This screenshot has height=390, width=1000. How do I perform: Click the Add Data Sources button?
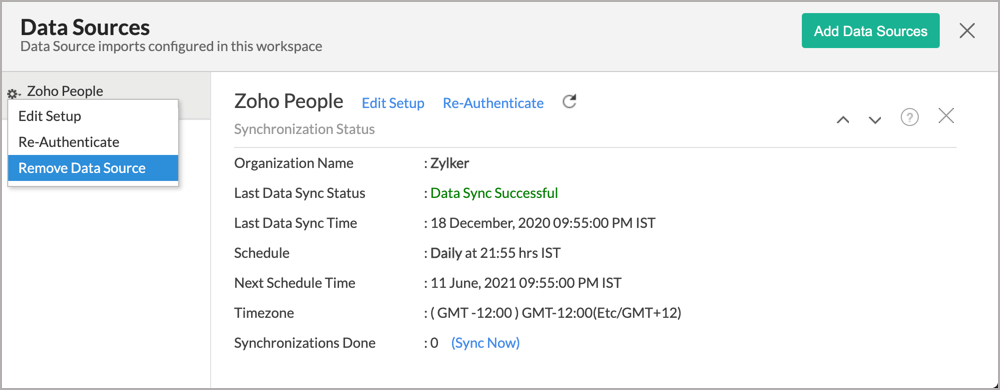pos(871,31)
